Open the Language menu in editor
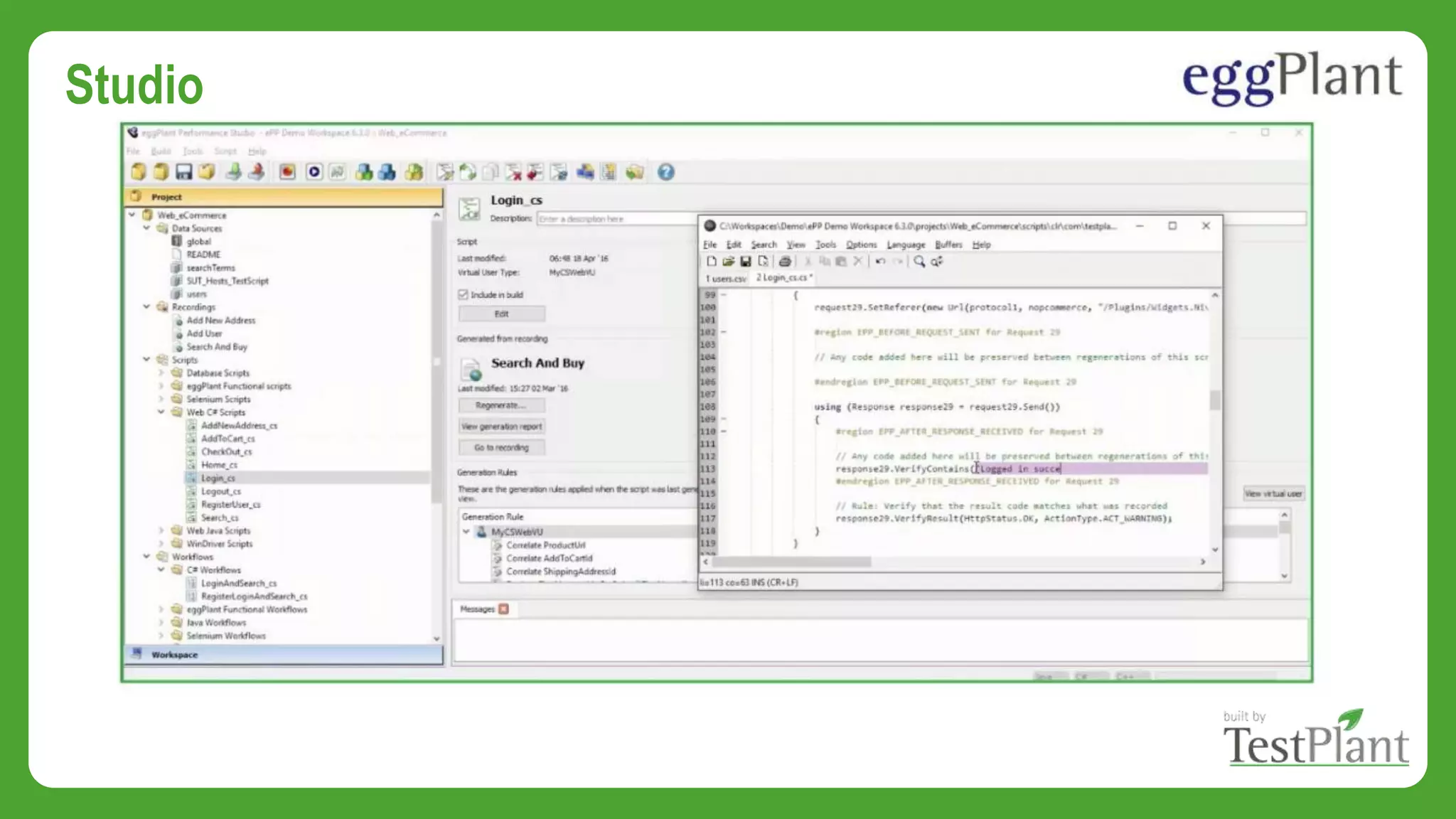This screenshot has height=819, width=1456. coord(906,245)
